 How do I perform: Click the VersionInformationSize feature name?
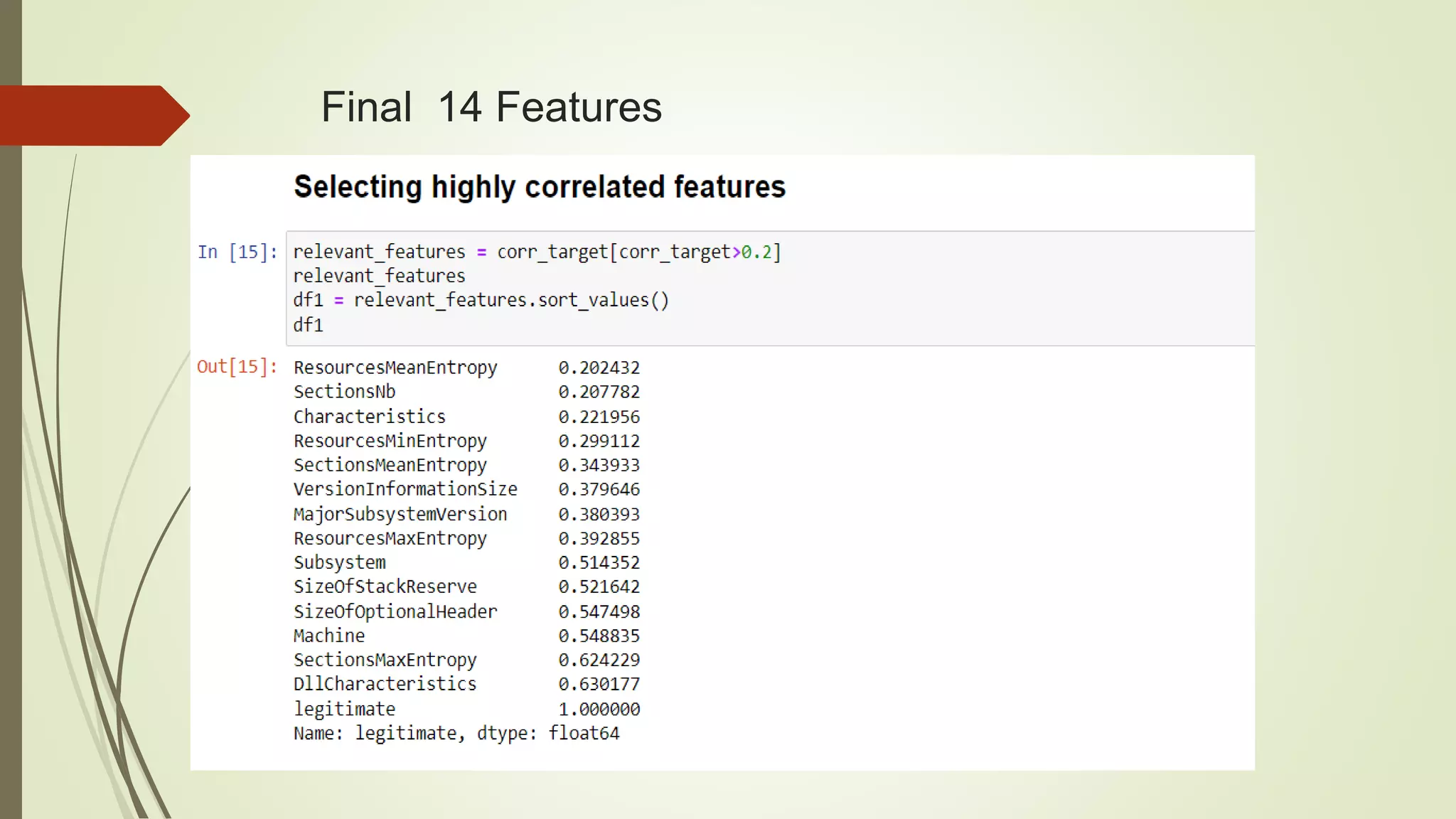pyautogui.click(x=405, y=489)
